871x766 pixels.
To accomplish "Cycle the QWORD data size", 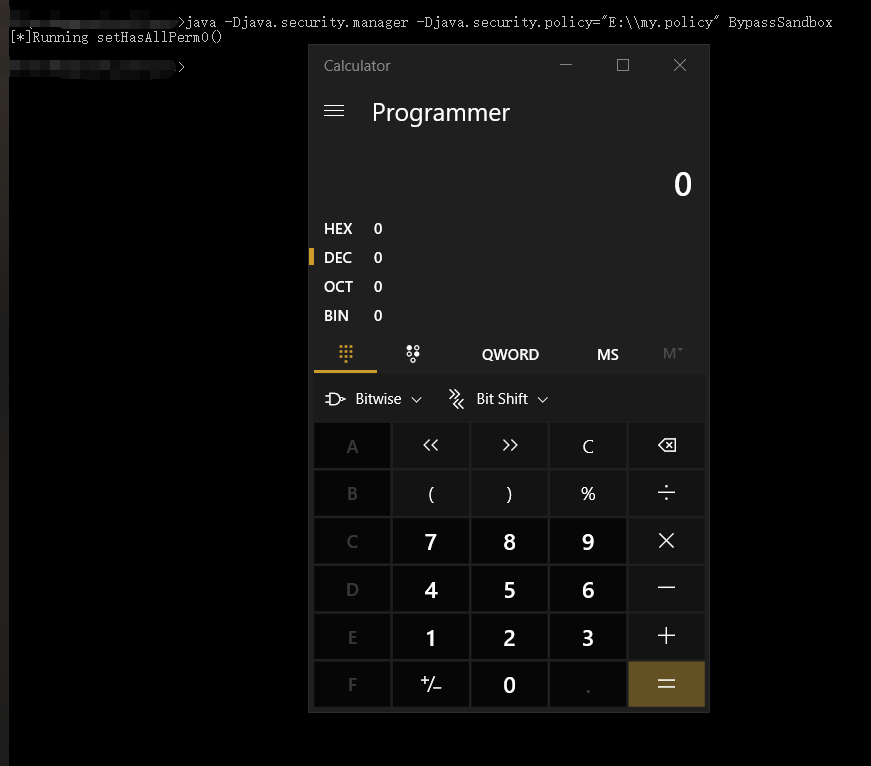I will 510,355.
